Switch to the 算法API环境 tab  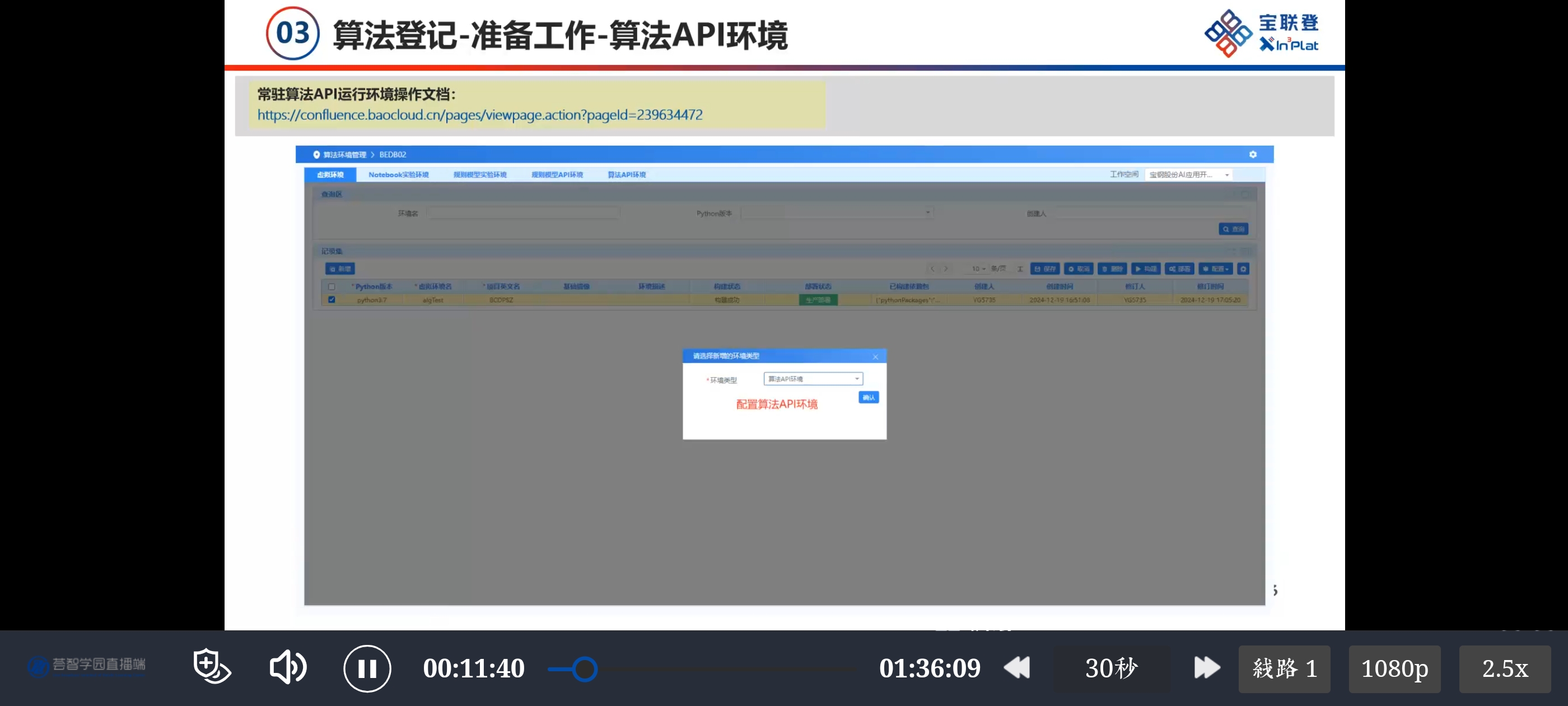click(626, 175)
